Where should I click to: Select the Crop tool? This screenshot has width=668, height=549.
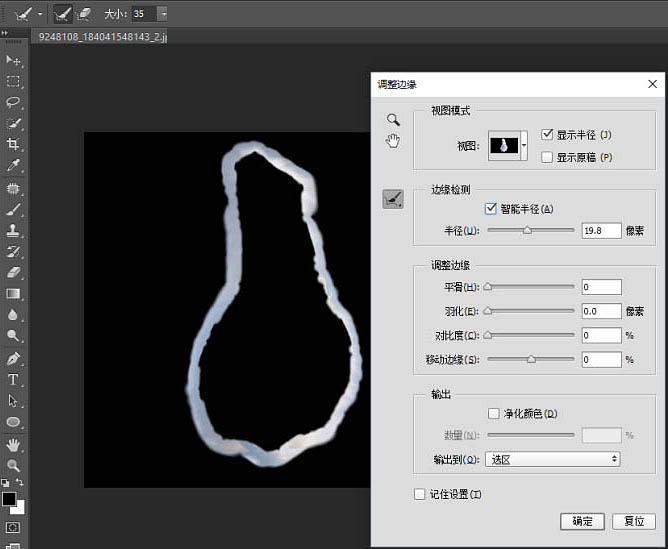[14, 144]
